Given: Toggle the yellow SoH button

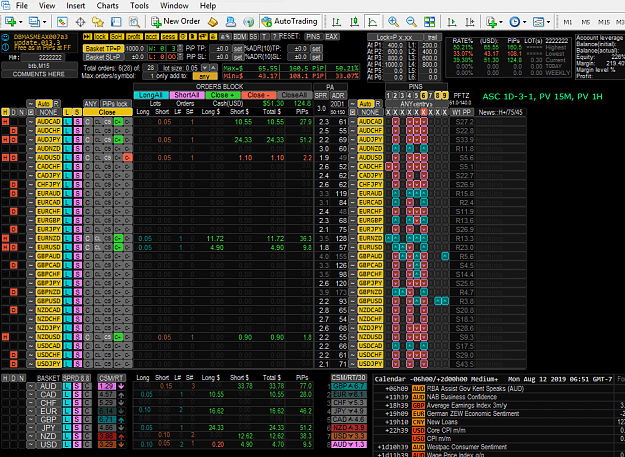Looking at the screenshot, I should [x=117, y=37].
